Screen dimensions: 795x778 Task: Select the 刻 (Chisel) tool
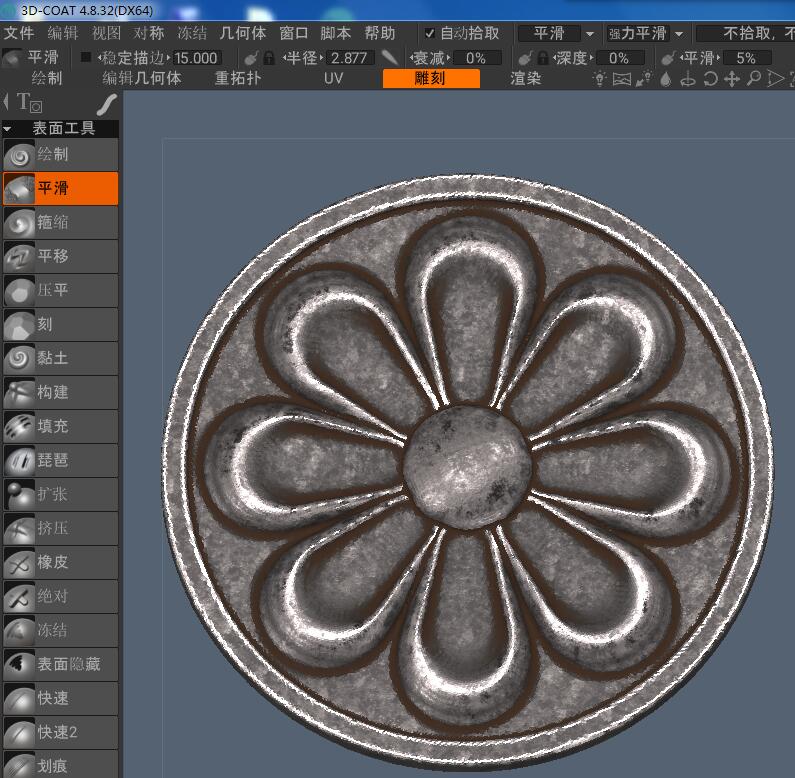(x=60, y=324)
